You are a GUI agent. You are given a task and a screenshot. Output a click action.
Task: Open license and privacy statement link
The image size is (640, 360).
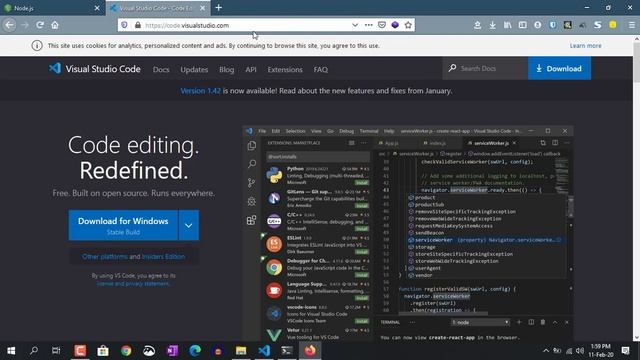point(133,283)
